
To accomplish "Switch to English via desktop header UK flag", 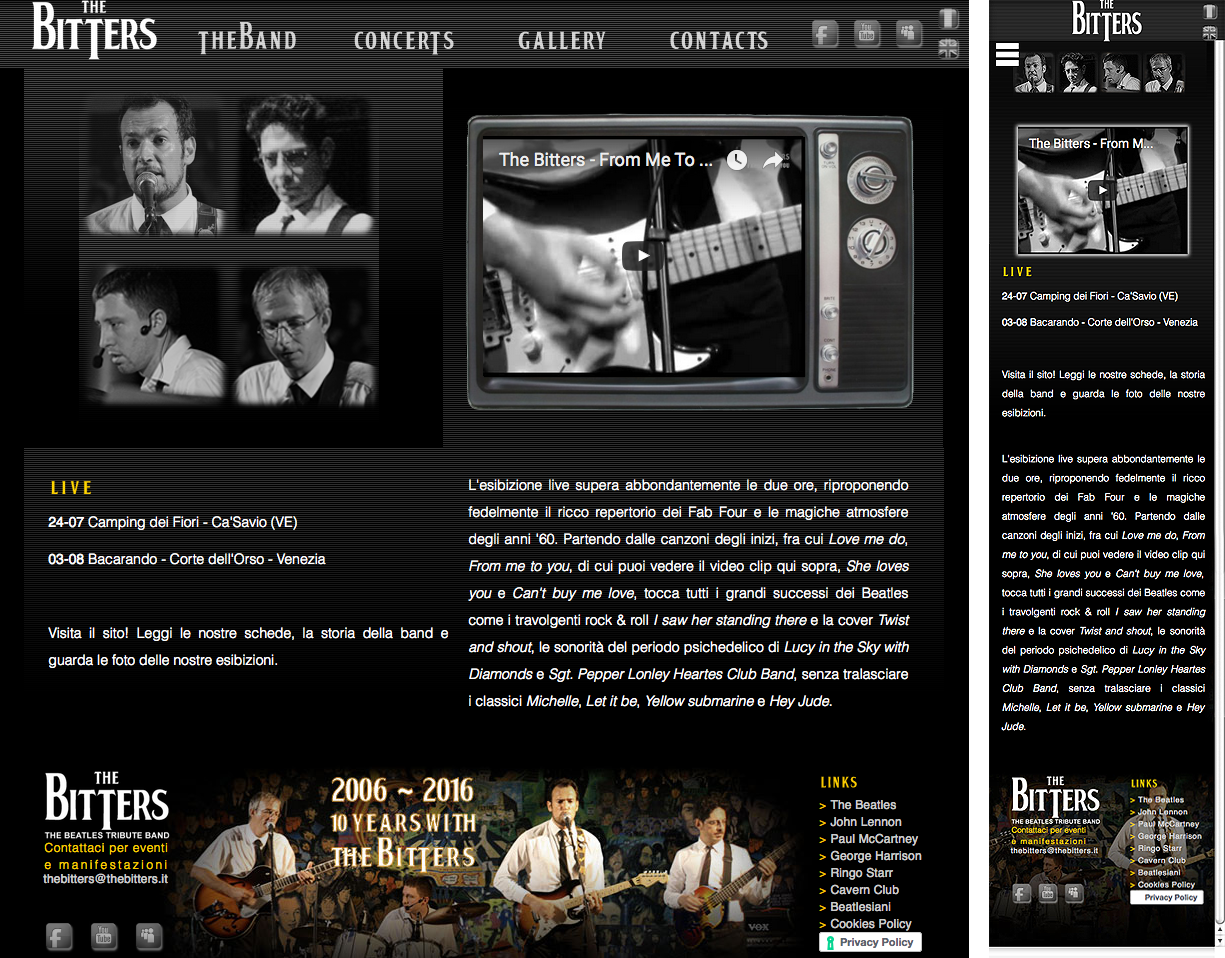I will point(948,48).
